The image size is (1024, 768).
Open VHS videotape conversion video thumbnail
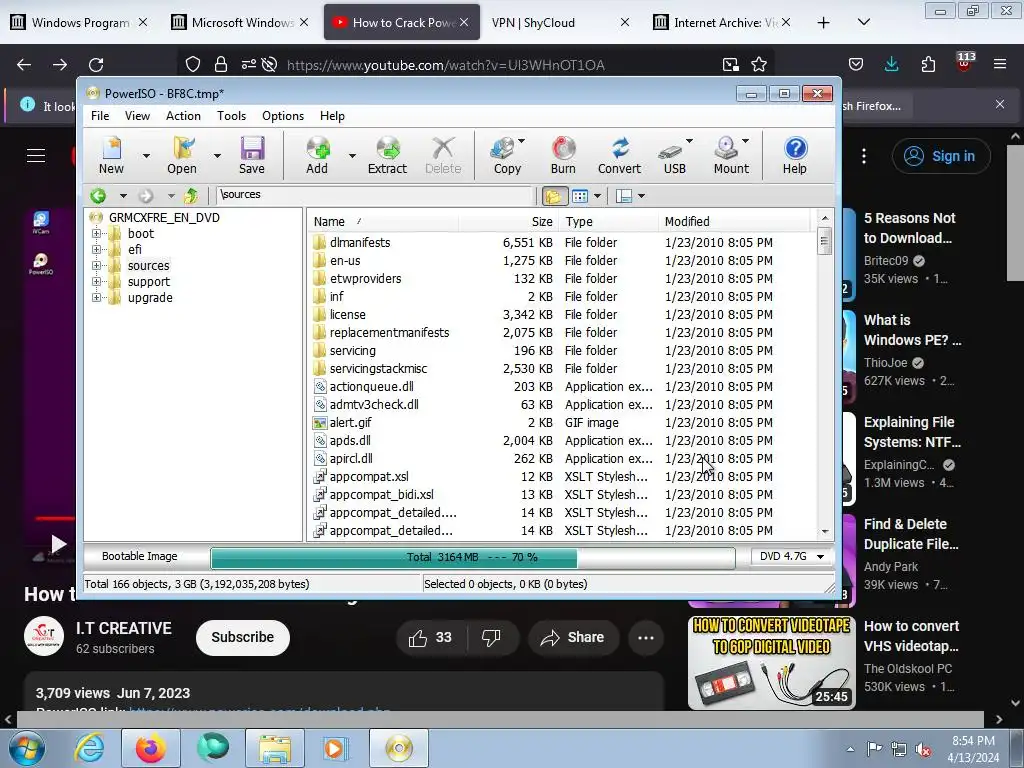click(771, 662)
